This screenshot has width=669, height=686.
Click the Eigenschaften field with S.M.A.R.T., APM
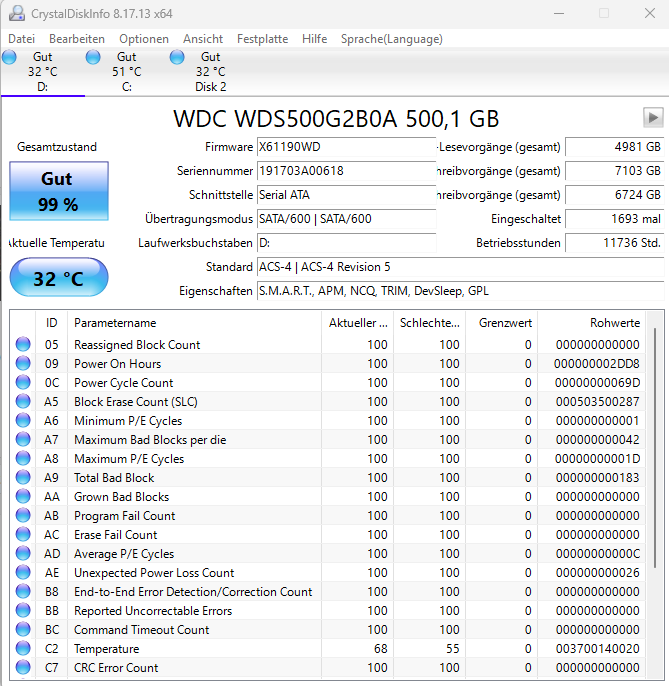click(460, 291)
